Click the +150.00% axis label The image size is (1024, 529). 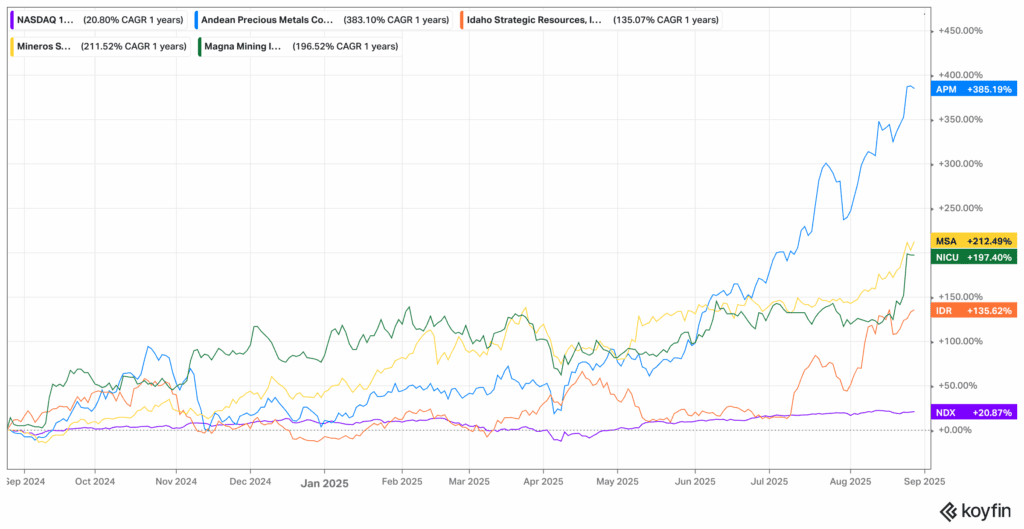tap(961, 297)
